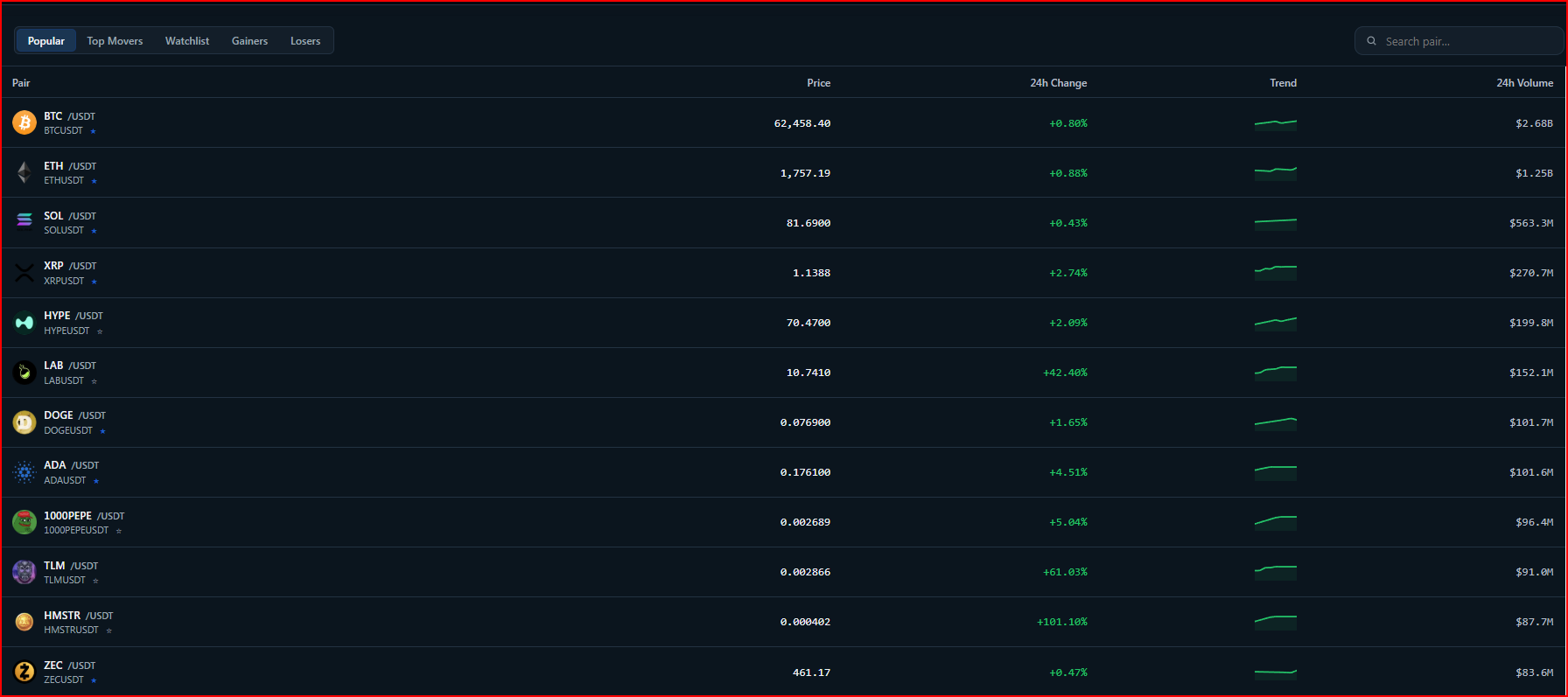Viewport: 1568px width, 697px height.
Task: Click the Zcash ZEC coin icon
Action: click(24, 672)
